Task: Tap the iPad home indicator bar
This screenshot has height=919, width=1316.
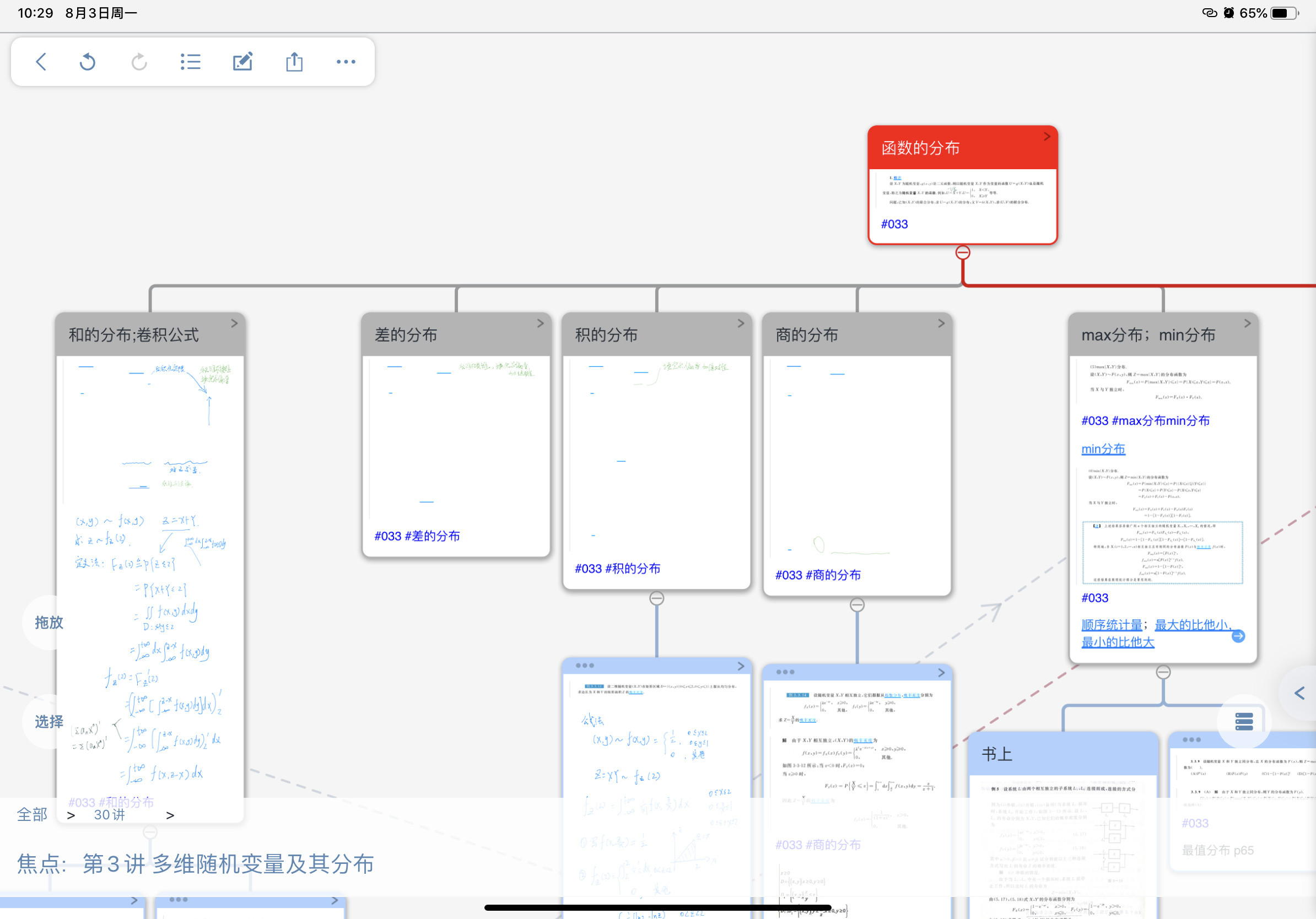Action: coord(657,907)
